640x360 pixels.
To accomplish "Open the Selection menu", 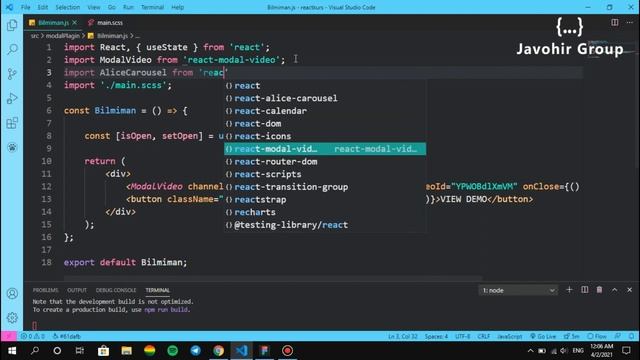I will point(67,7).
